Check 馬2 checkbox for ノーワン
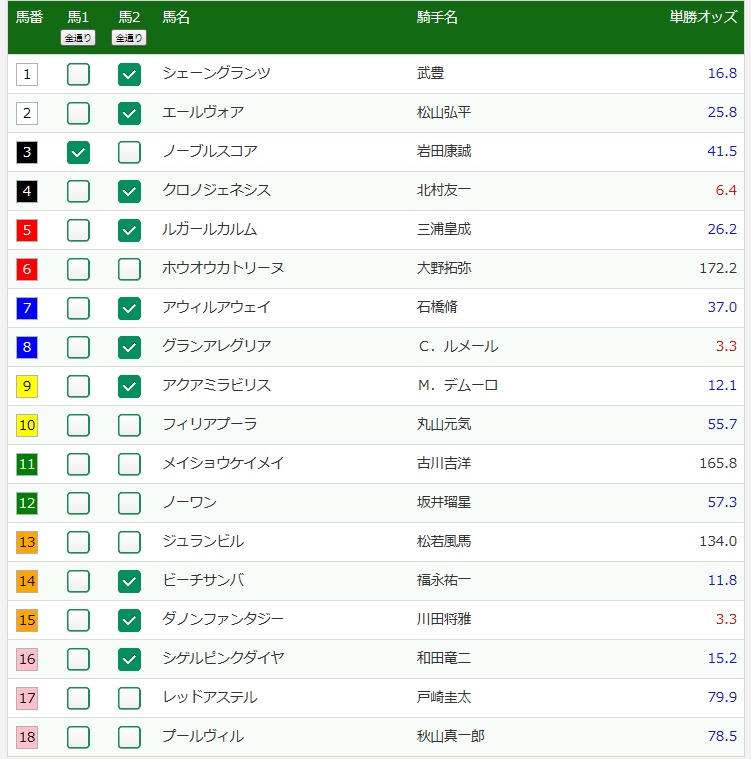This screenshot has height=759, width=751. pos(129,503)
